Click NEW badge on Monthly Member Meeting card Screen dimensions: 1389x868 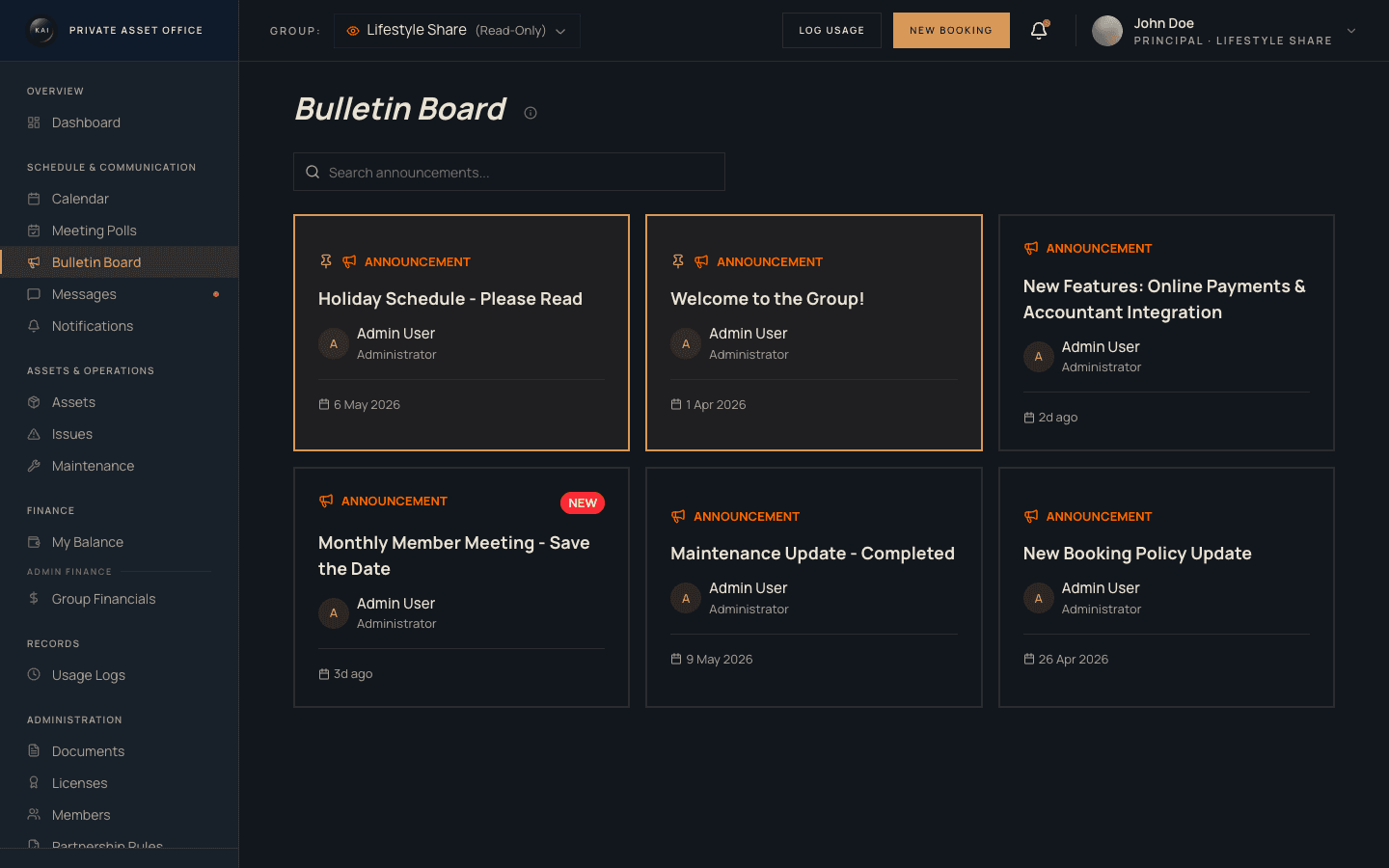tap(583, 502)
